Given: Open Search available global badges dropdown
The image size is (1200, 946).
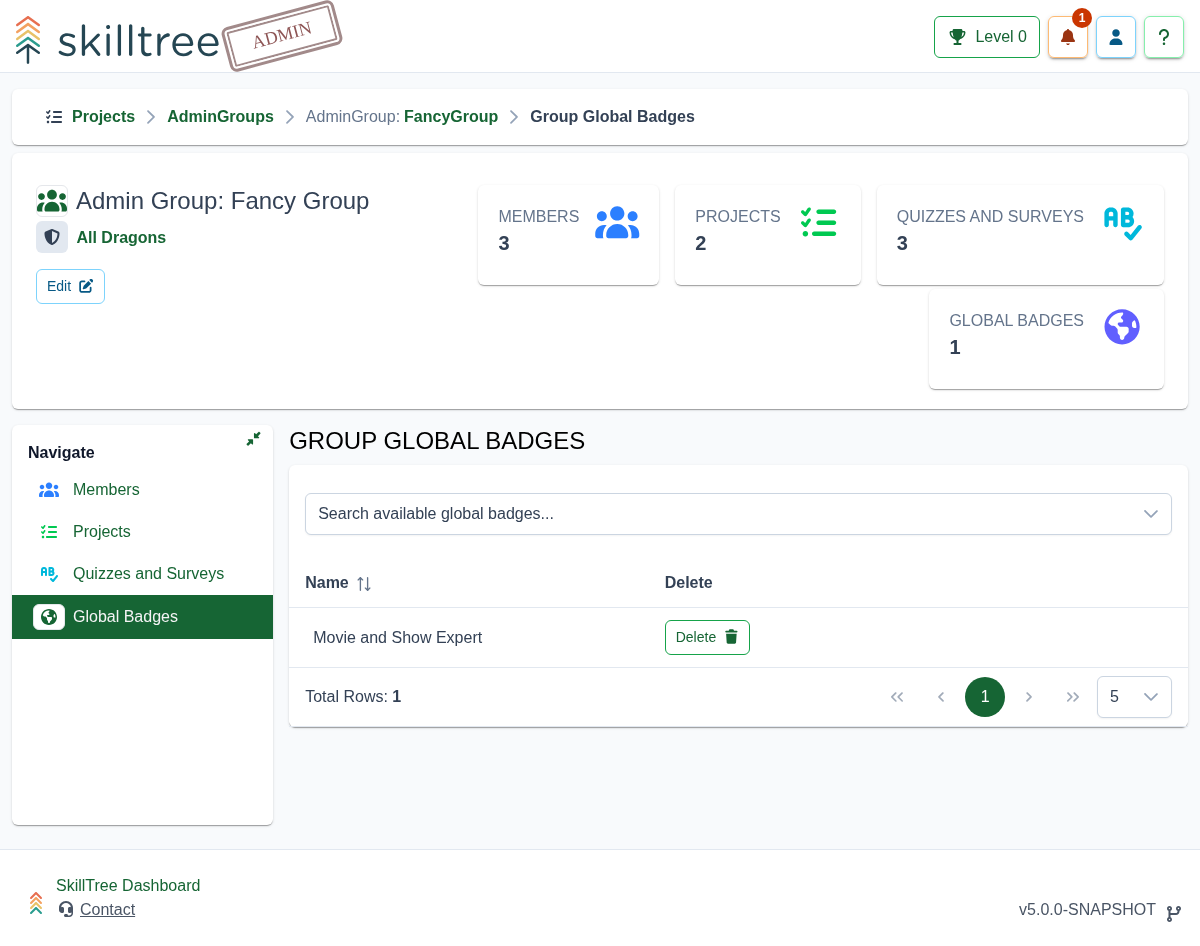Looking at the screenshot, I should pos(738,514).
